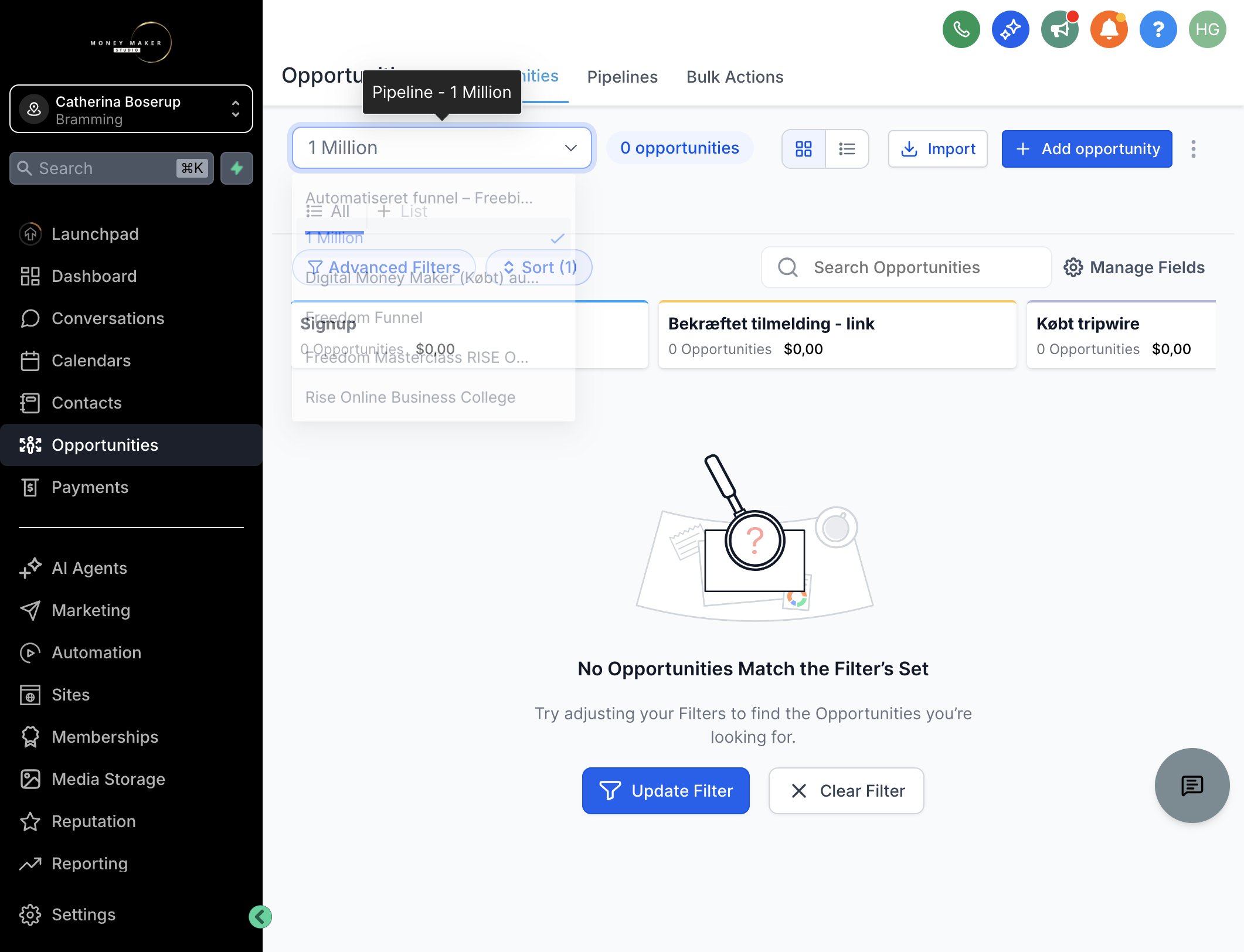Click the Add opportunity button

[x=1087, y=149]
